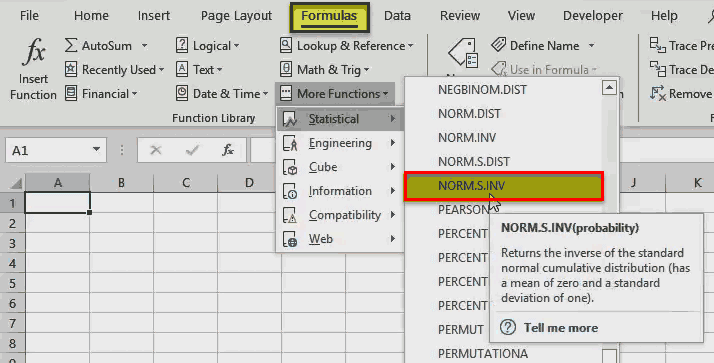Expand the Recently Used dropdown arrow
The width and height of the screenshot is (714, 363).
(x=161, y=70)
